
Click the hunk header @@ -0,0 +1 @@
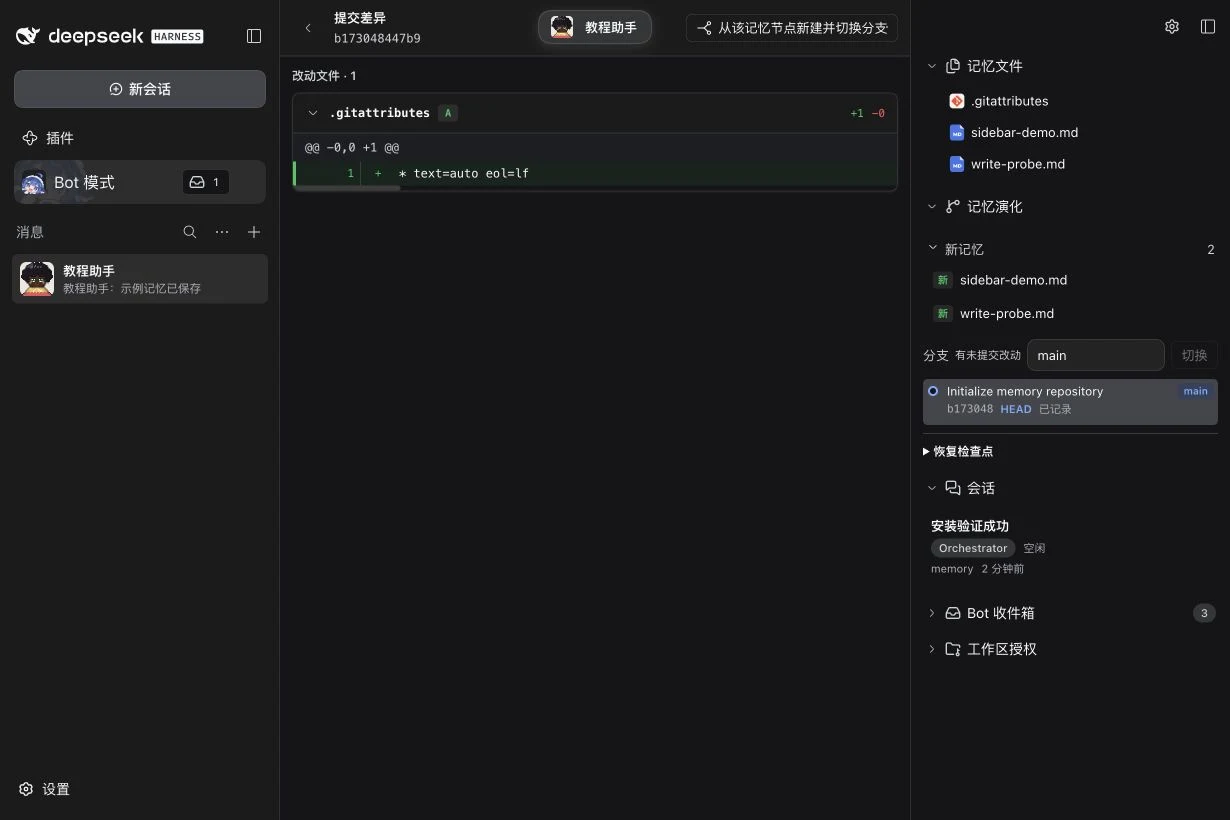click(x=352, y=147)
